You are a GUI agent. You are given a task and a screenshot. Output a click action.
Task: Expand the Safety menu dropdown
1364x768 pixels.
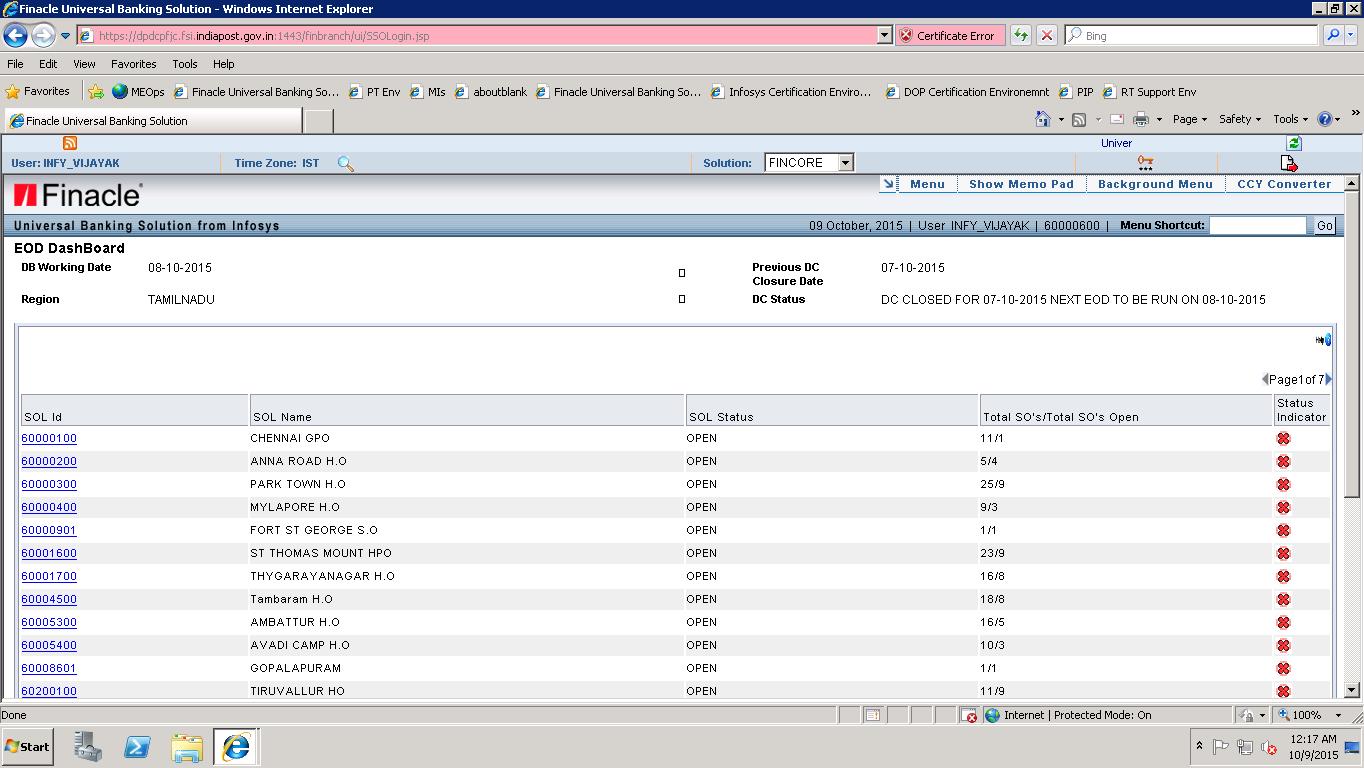pyautogui.click(x=1240, y=119)
